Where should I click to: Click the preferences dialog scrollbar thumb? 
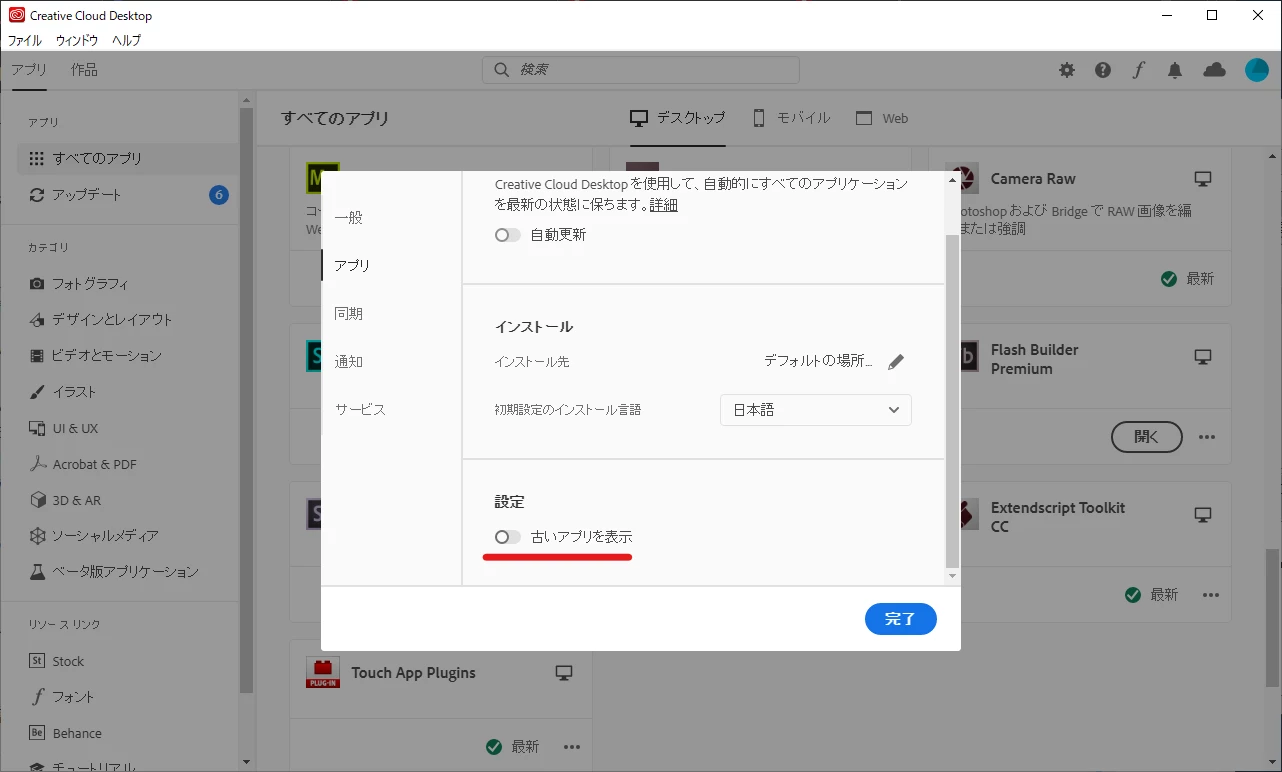[x=952, y=402]
